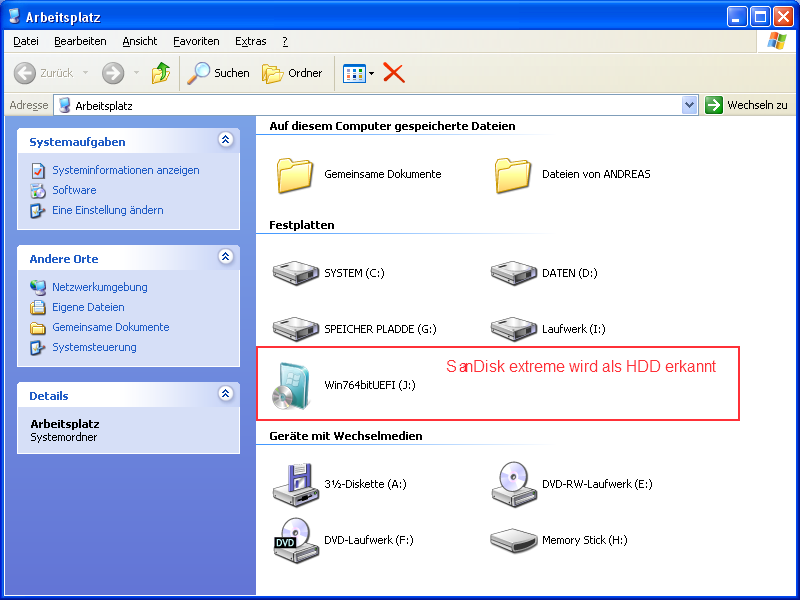Image resolution: width=800 pixels, height=600 pixels.
Task: Click the Forward arrow icon
Action: (x=113, y=73)
